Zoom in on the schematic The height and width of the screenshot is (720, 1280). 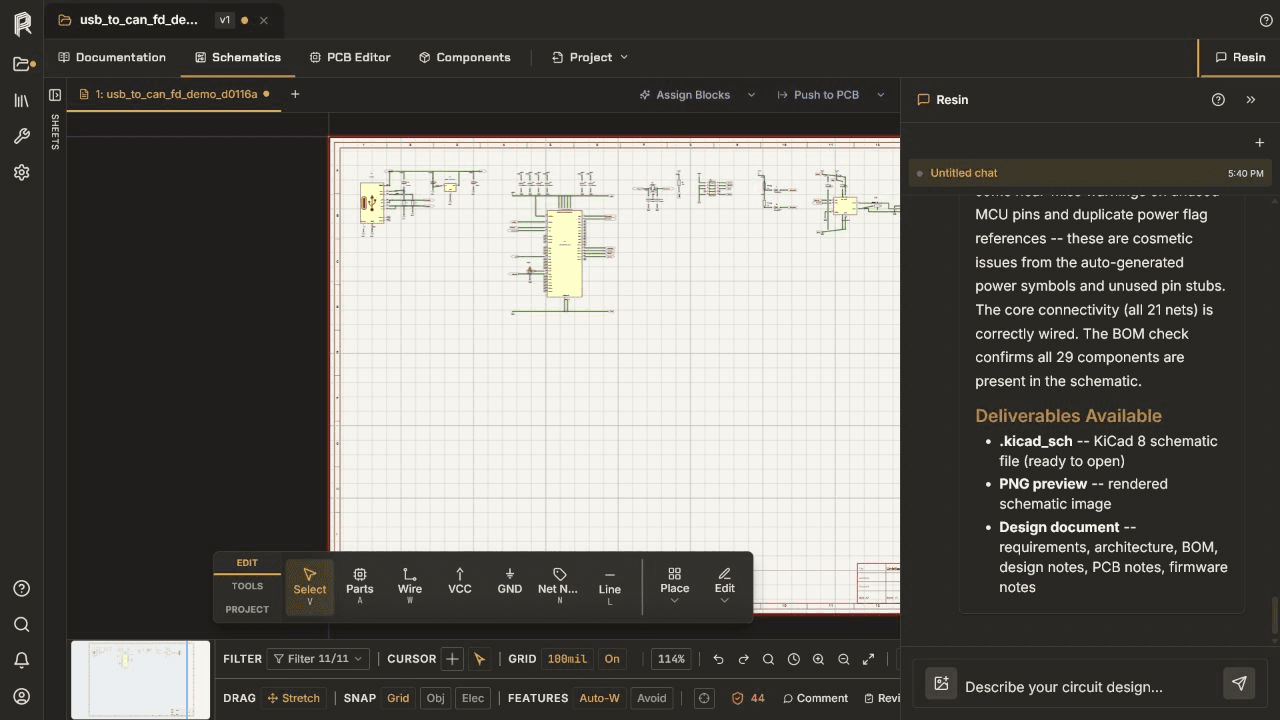point(818,659)
